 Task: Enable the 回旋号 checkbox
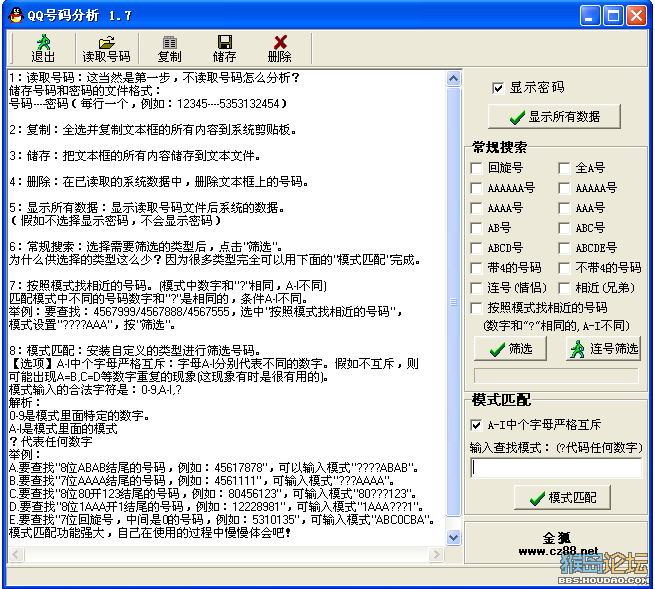(476, 168)
